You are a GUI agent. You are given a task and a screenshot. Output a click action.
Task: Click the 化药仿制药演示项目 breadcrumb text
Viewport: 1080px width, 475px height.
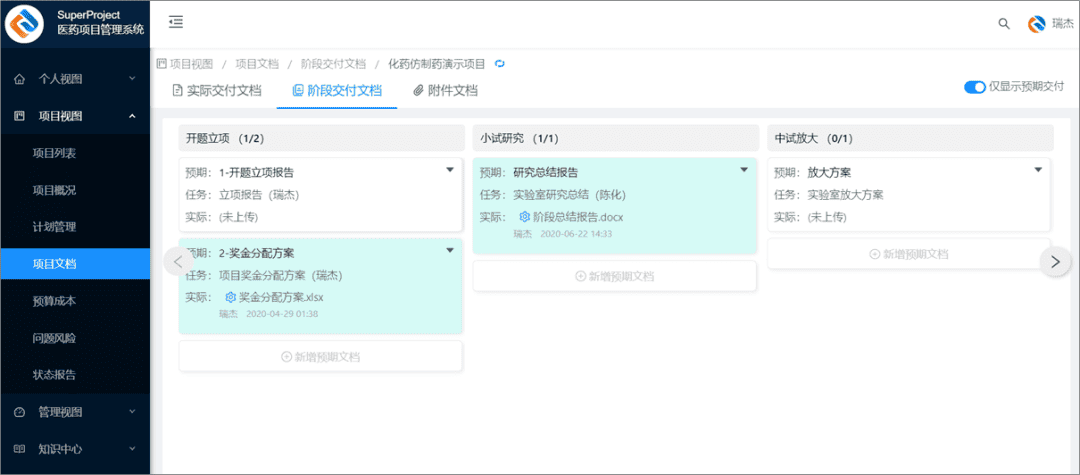[x=437, y=64]
